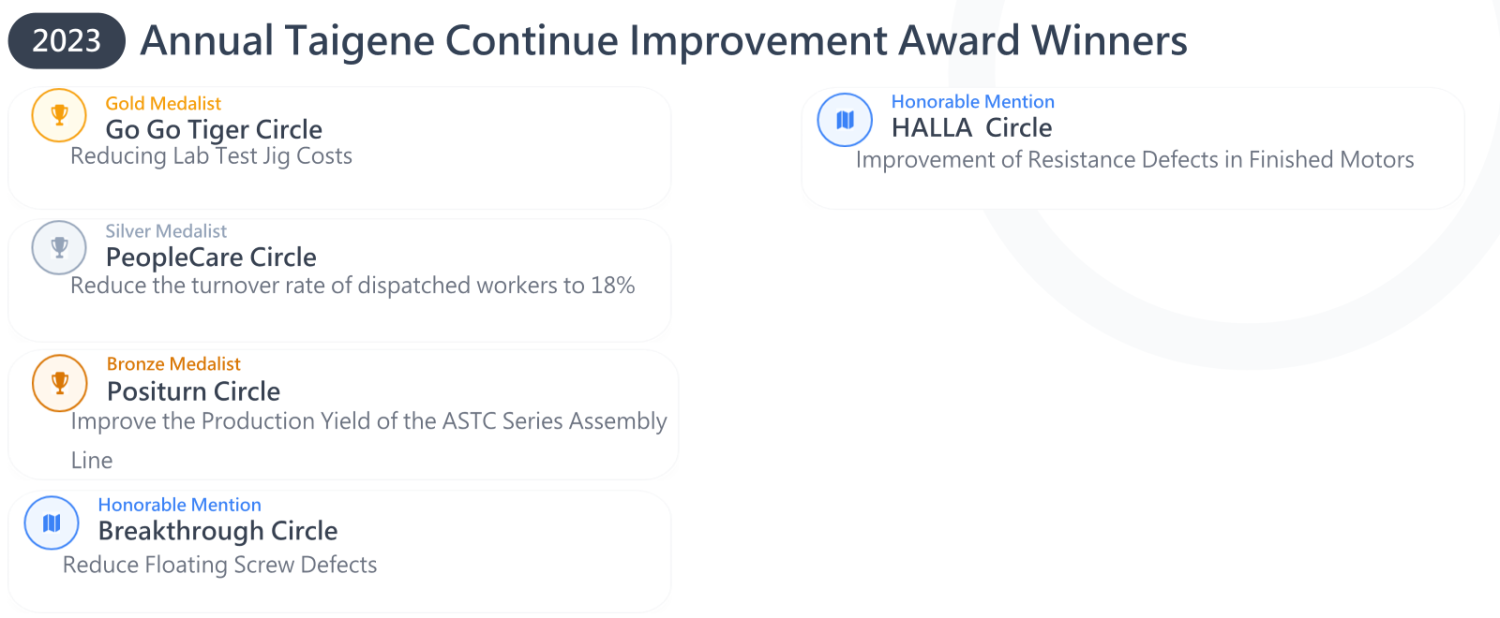Click the Silver Medalist label
Screen dimensions: 1500x618
pos(166,231)
